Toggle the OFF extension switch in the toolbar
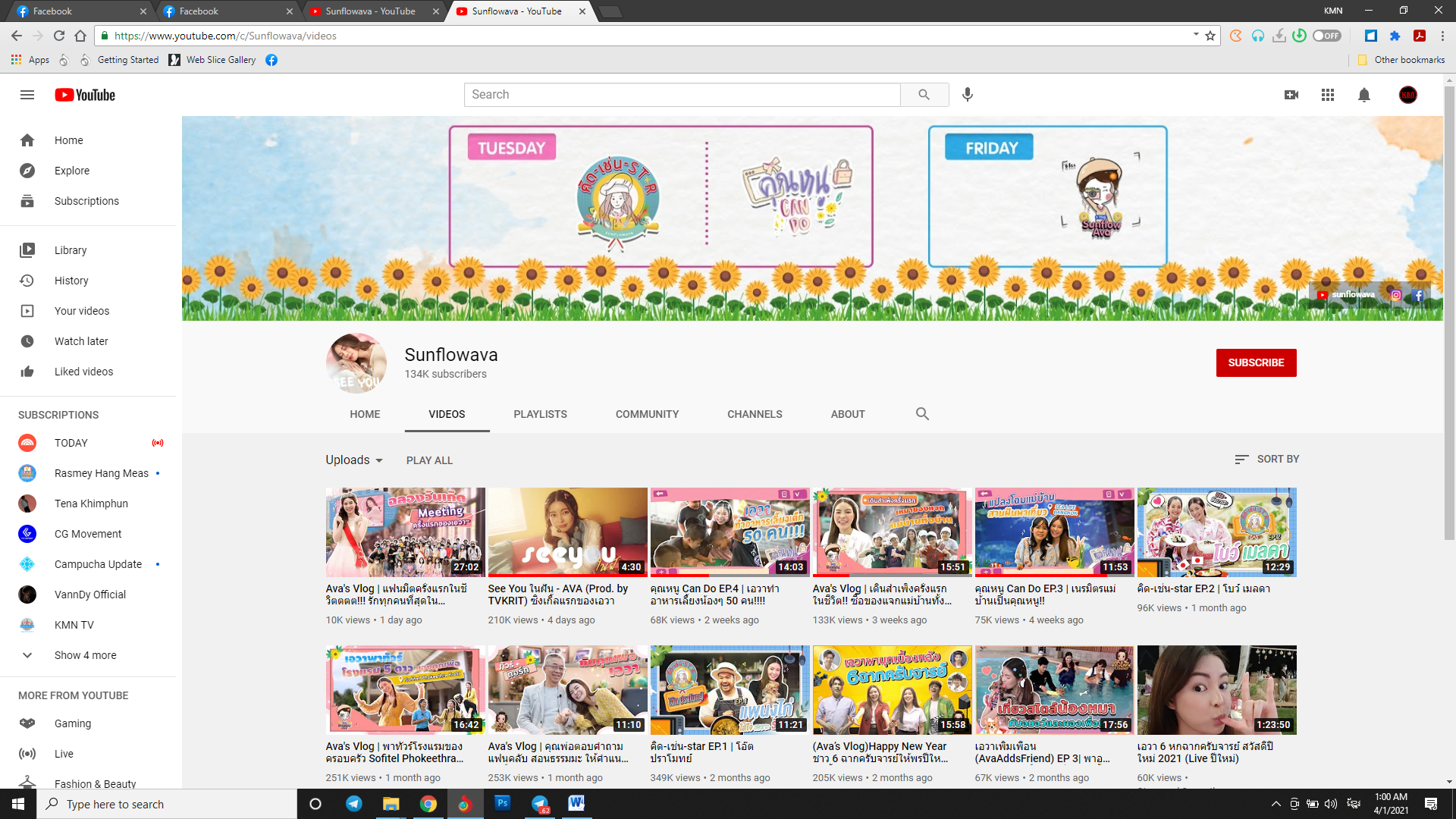The width and height of the screenshot is (1456, 819). pyautogui.click(x=1326, y=36)
